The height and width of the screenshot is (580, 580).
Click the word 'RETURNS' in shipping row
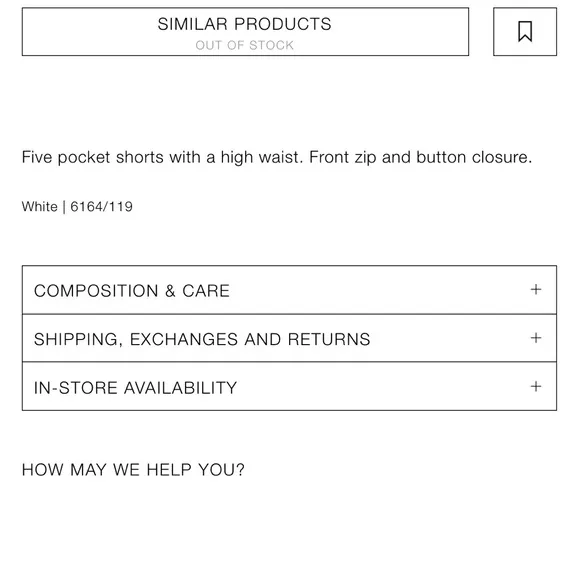[329, 339]
